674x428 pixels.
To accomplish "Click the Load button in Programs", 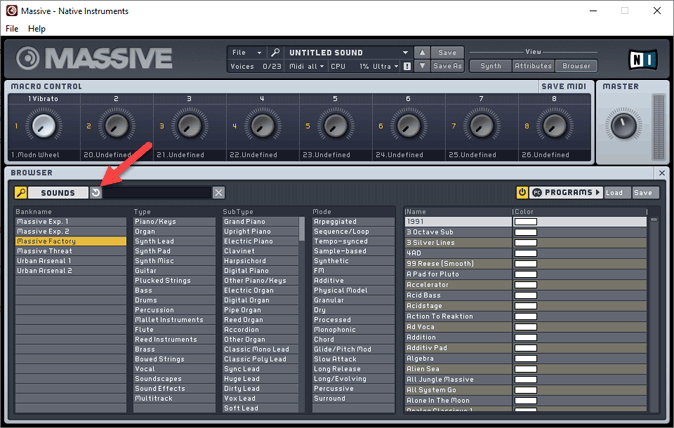I will pos(617,193).
